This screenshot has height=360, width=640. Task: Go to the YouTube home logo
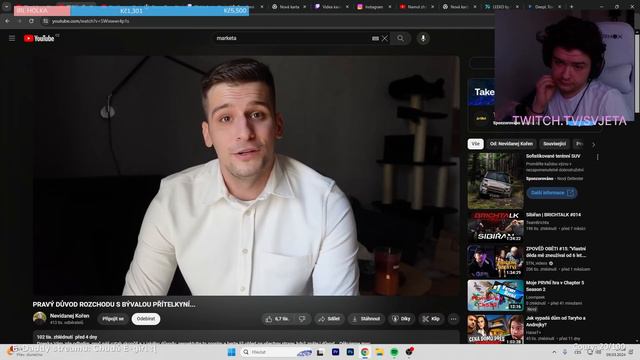point(39,38)
